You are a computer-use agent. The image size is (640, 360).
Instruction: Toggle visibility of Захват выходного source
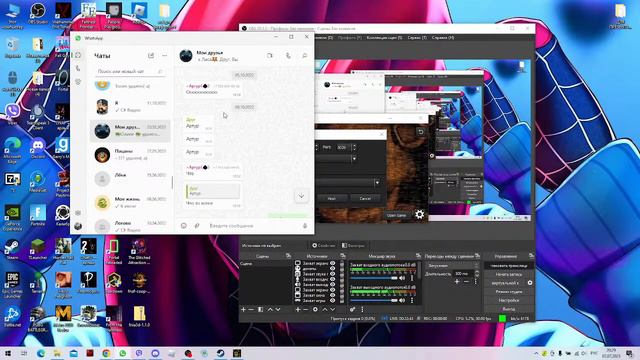[x=333, y=284]
